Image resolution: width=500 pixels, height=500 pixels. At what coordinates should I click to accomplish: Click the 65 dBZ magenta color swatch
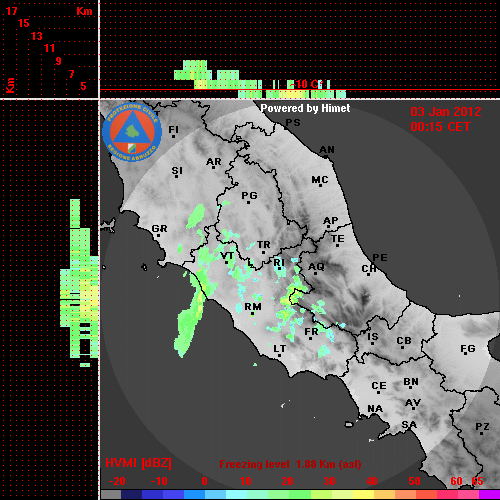tap(489, 495)
